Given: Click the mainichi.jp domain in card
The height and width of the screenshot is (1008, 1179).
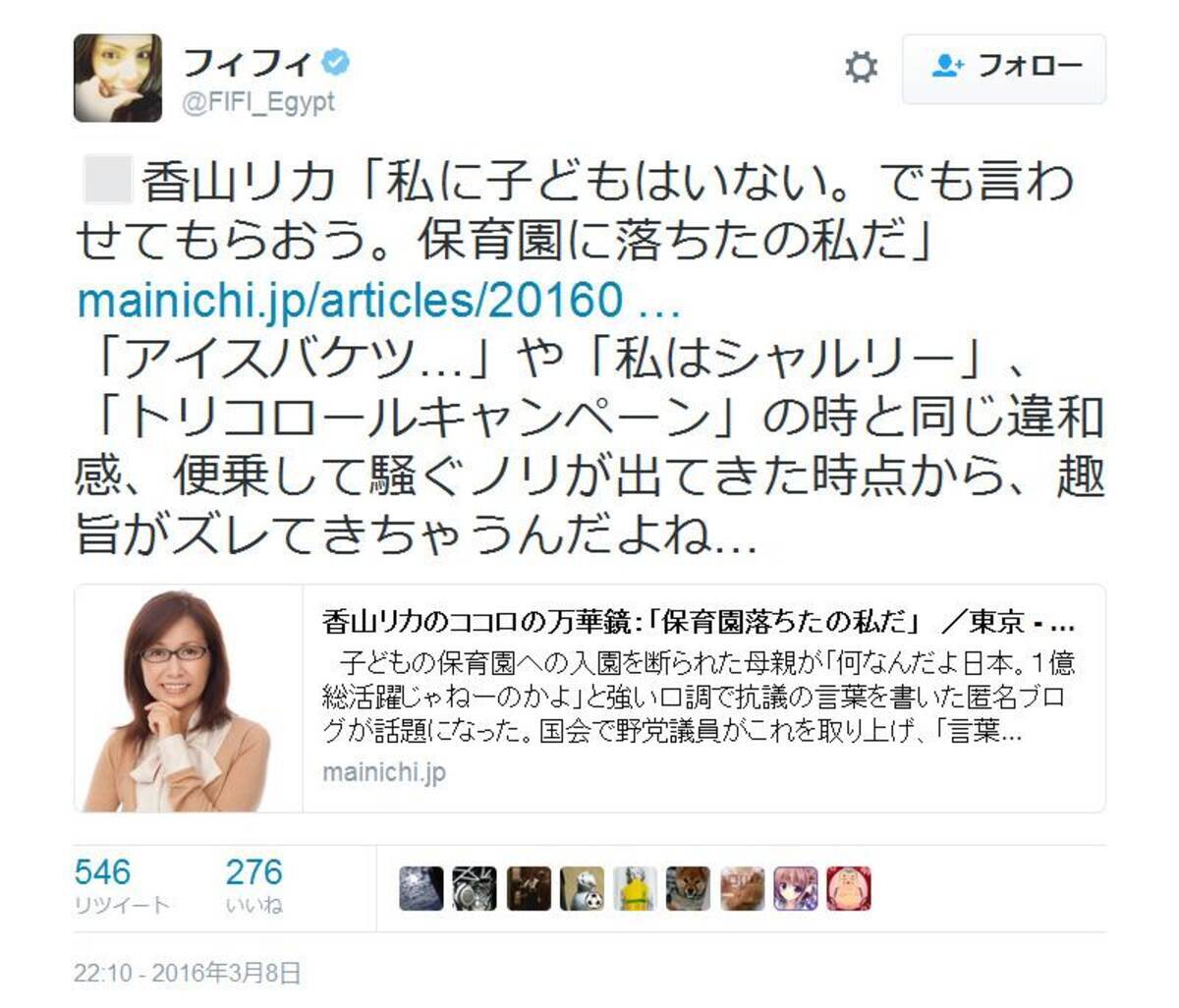Looking at the screenshot, I should coord(383,772).
